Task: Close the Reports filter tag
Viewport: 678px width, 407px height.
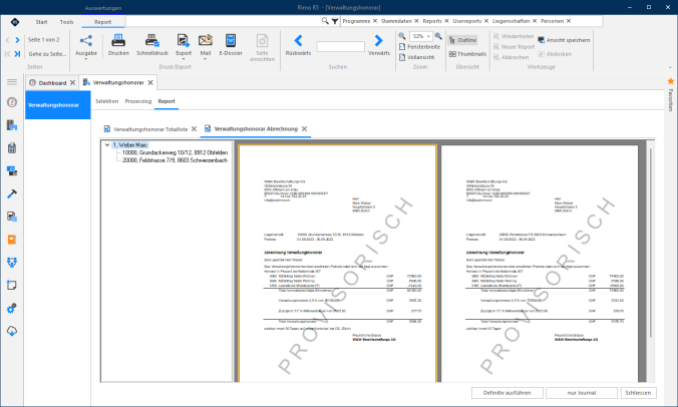Action: [447, 21]
